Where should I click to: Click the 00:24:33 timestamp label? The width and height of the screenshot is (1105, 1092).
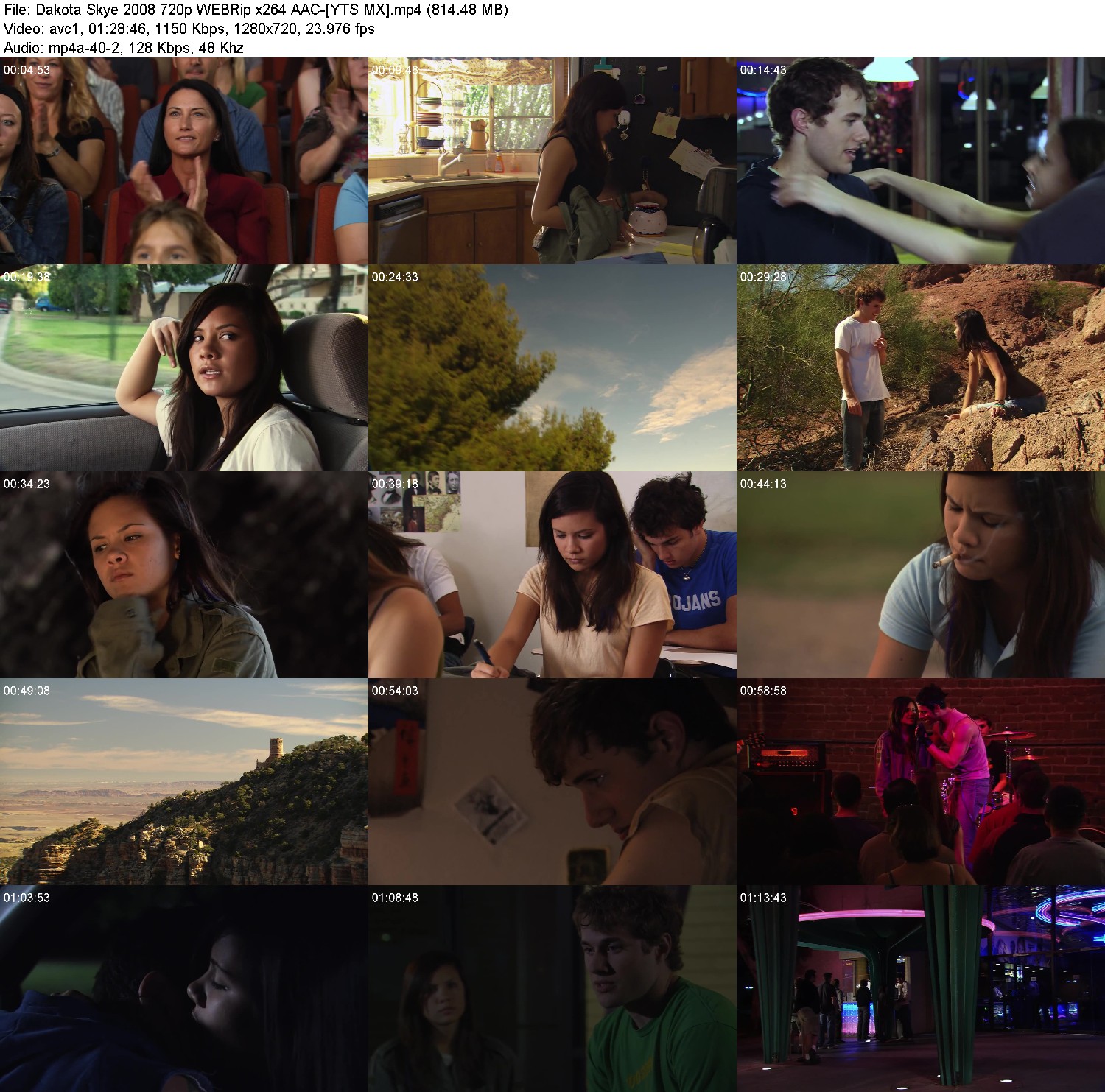pyautogui.click(x=395, y=277)
